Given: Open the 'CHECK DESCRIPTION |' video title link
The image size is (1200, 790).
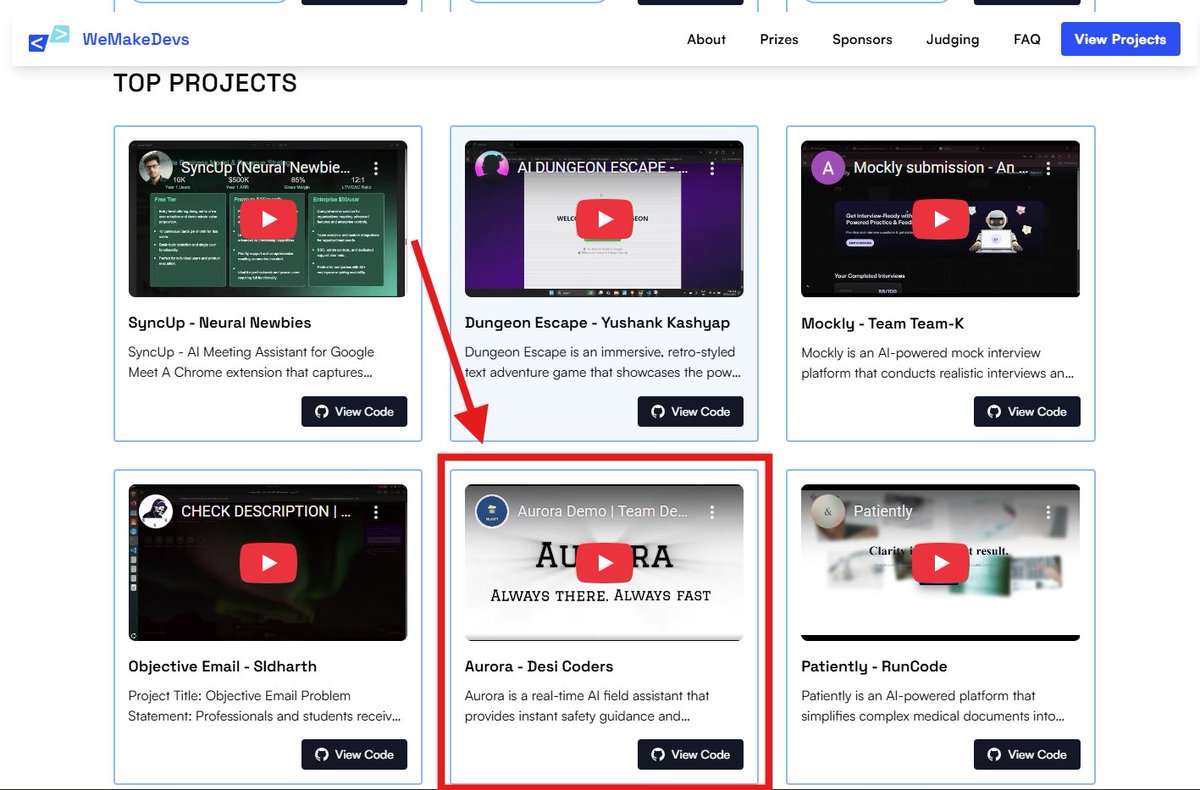Looking at the screenshot, I should [266, 511].
